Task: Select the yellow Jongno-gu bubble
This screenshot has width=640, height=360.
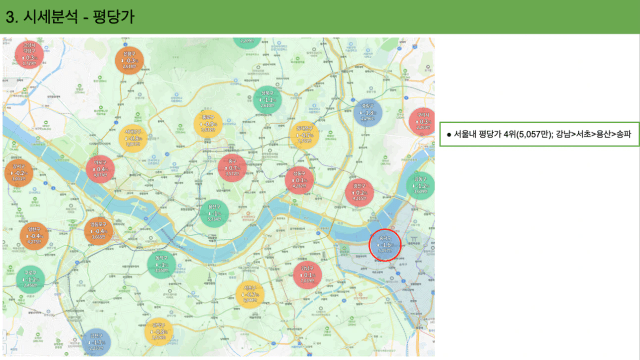Action: [208, 124]
